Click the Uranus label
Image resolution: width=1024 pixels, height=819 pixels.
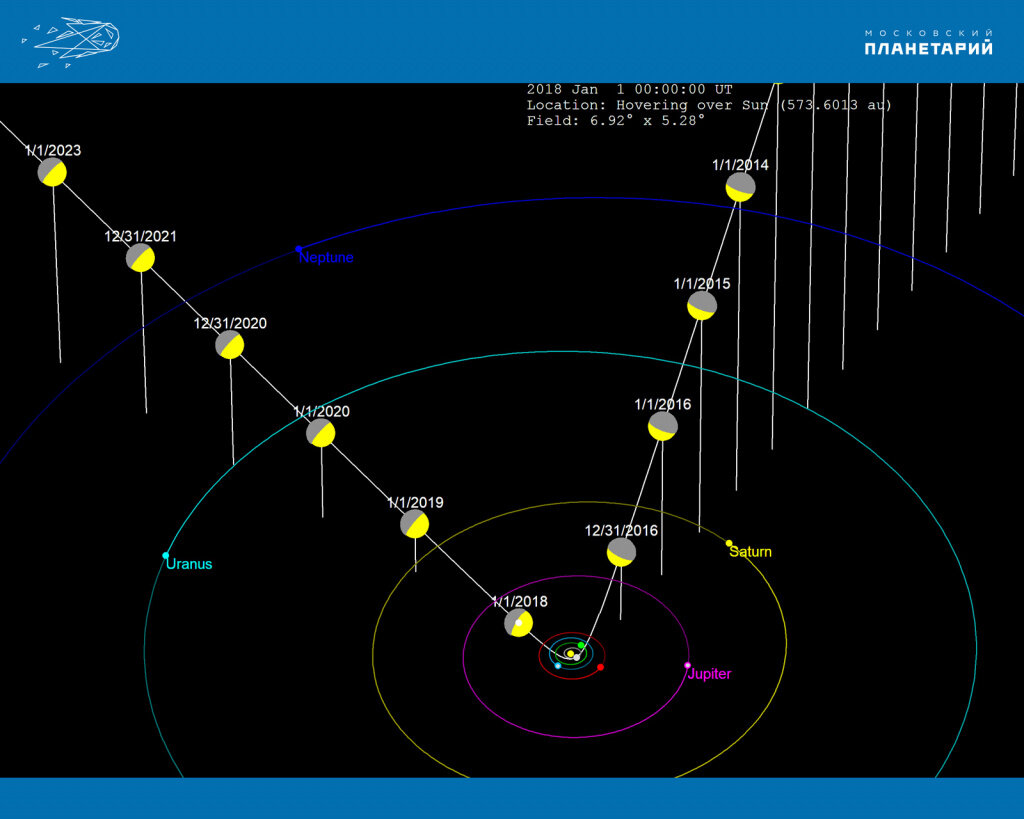(x=189, y=564)
